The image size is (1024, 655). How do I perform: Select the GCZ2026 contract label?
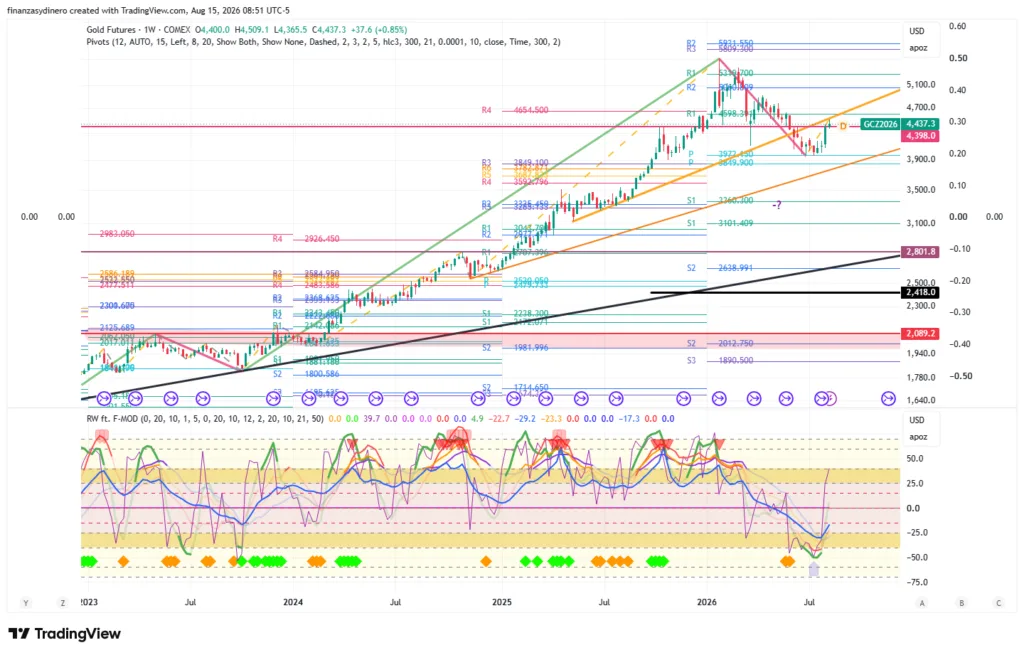coord(880,124)
